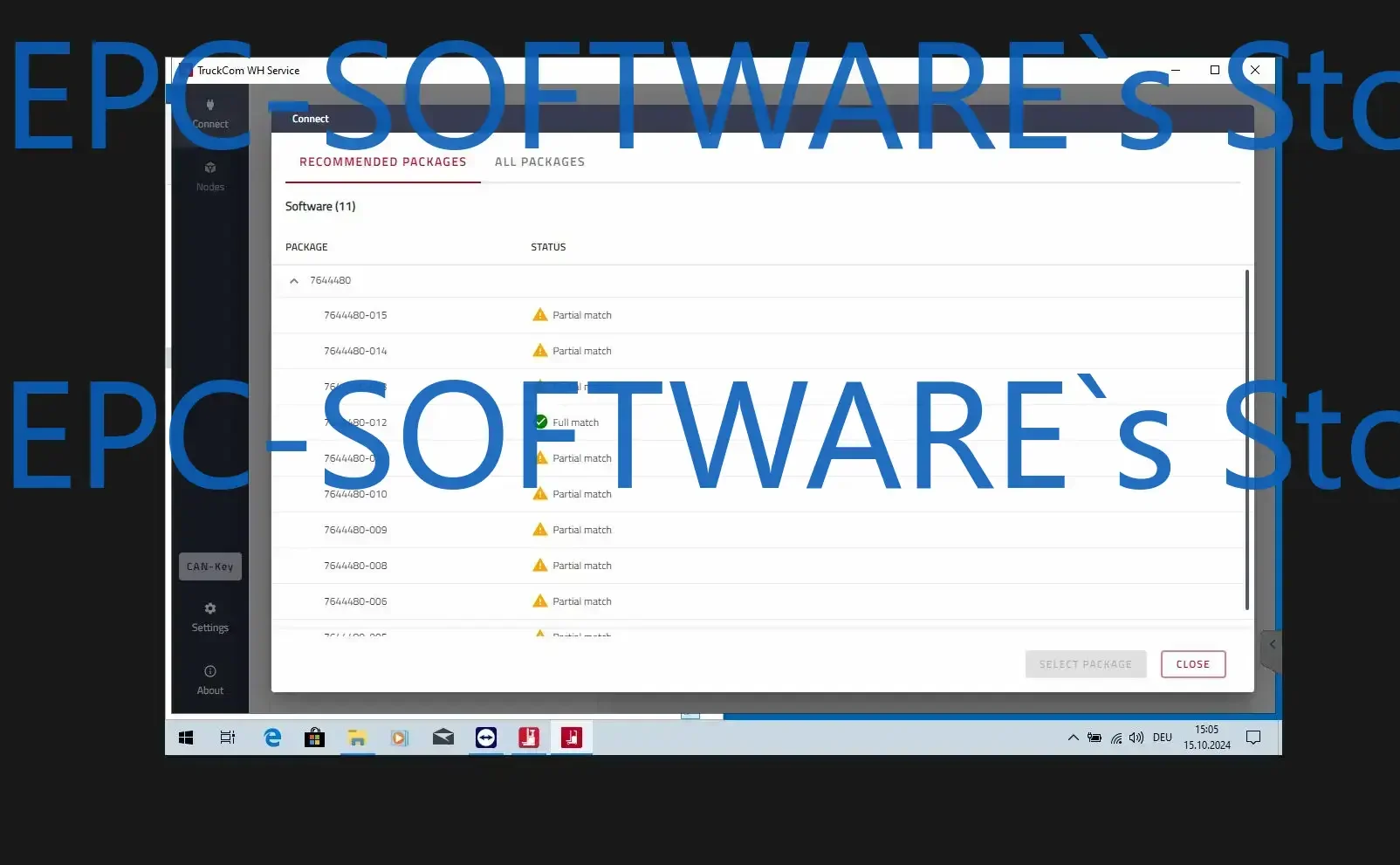Click the Close button in the dialog

(x=1193, y=664)
